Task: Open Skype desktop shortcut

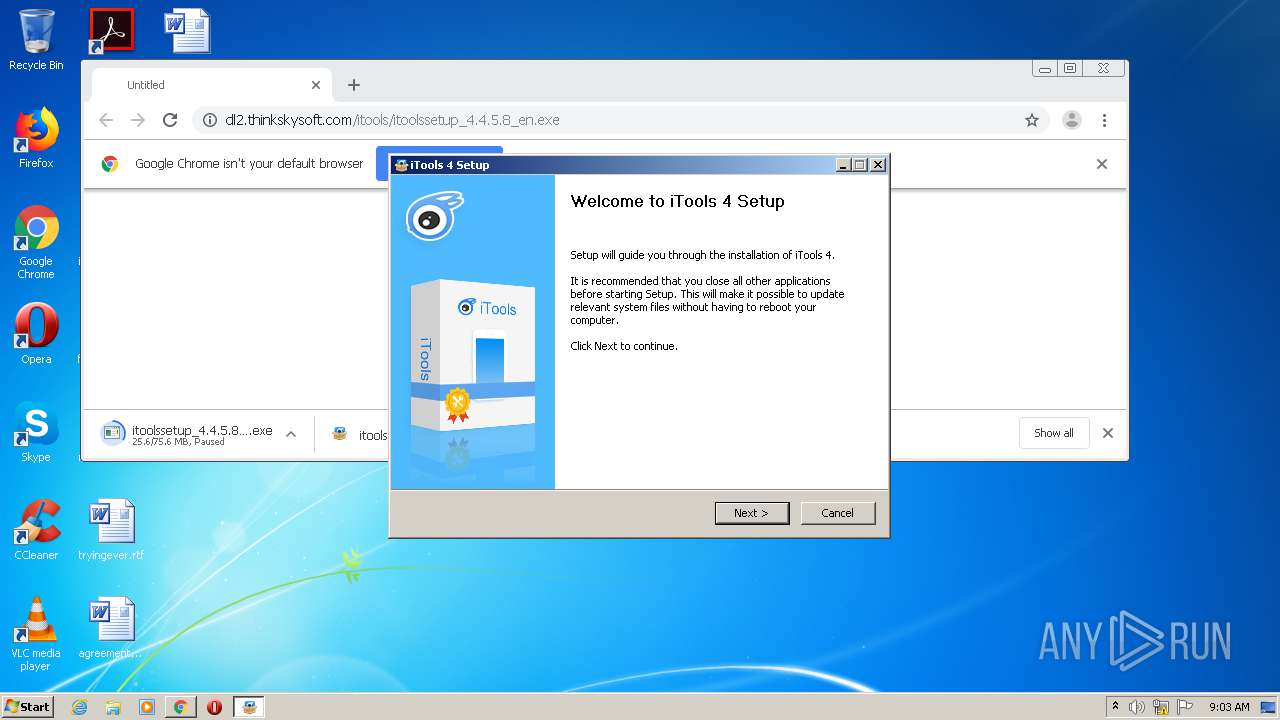Action: [36, 432]
